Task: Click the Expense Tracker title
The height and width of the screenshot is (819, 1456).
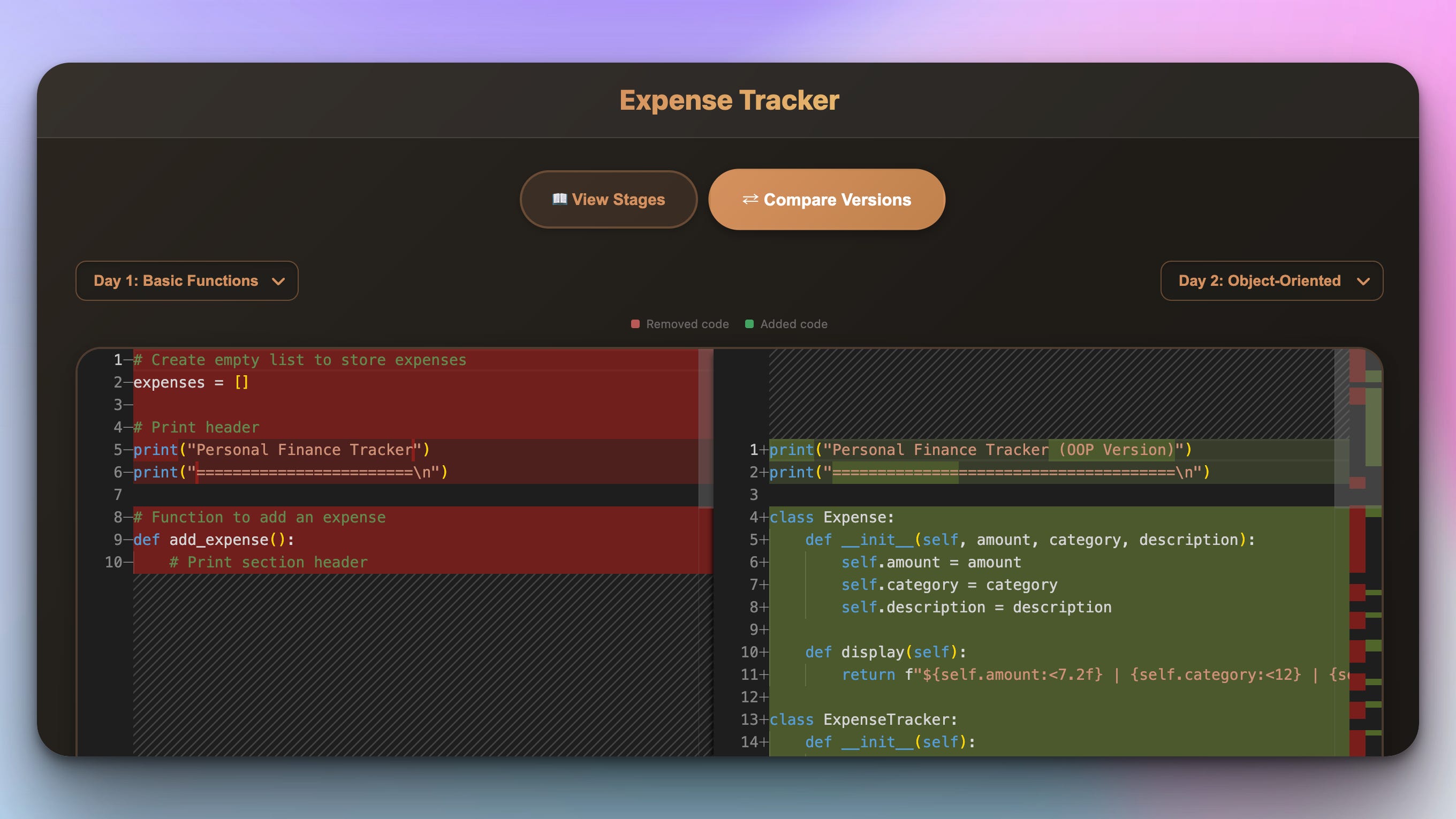Action: click(729, 100)
